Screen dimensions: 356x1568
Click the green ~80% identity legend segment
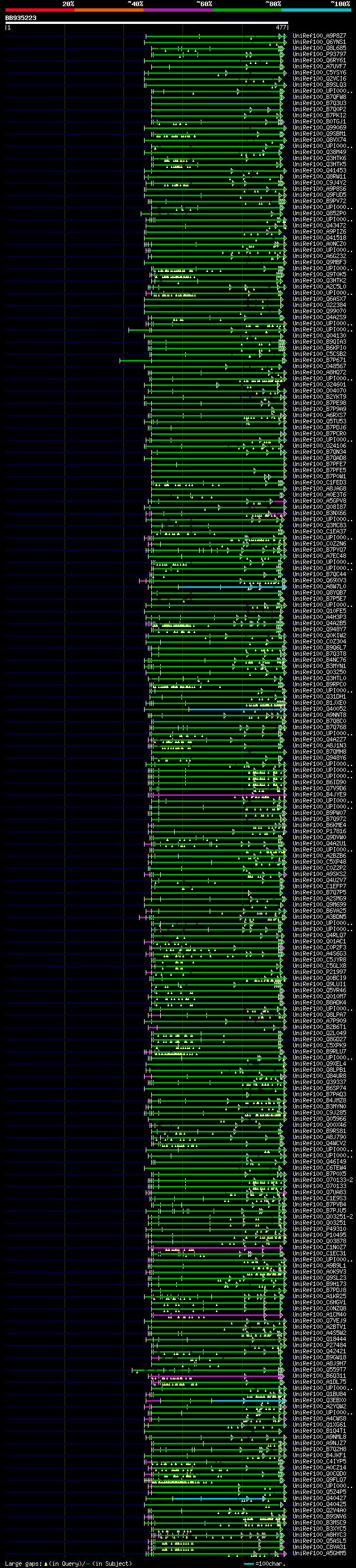(247, 10)
